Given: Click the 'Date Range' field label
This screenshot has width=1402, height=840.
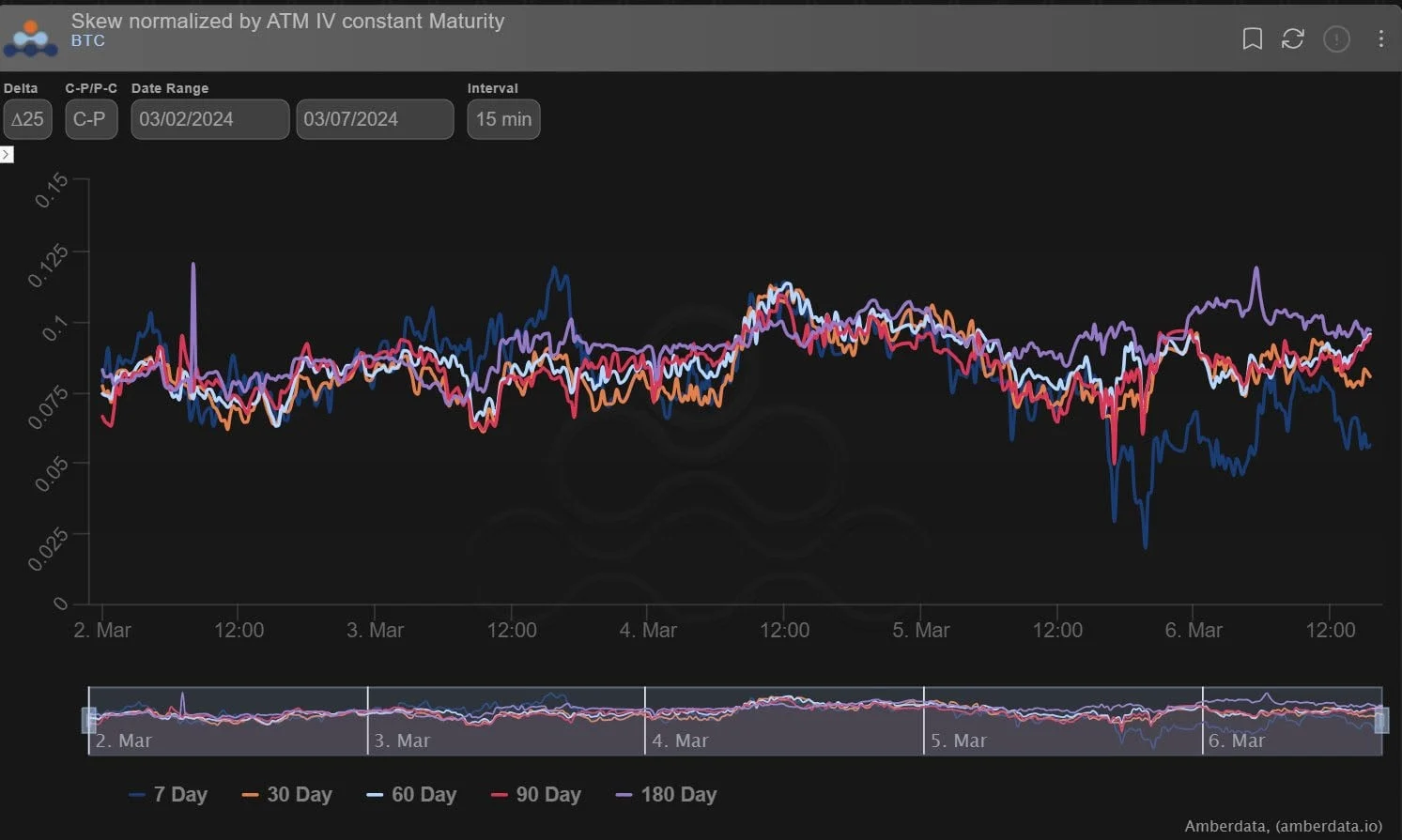Looking at the screenshot, I should [x=170, y=88].
